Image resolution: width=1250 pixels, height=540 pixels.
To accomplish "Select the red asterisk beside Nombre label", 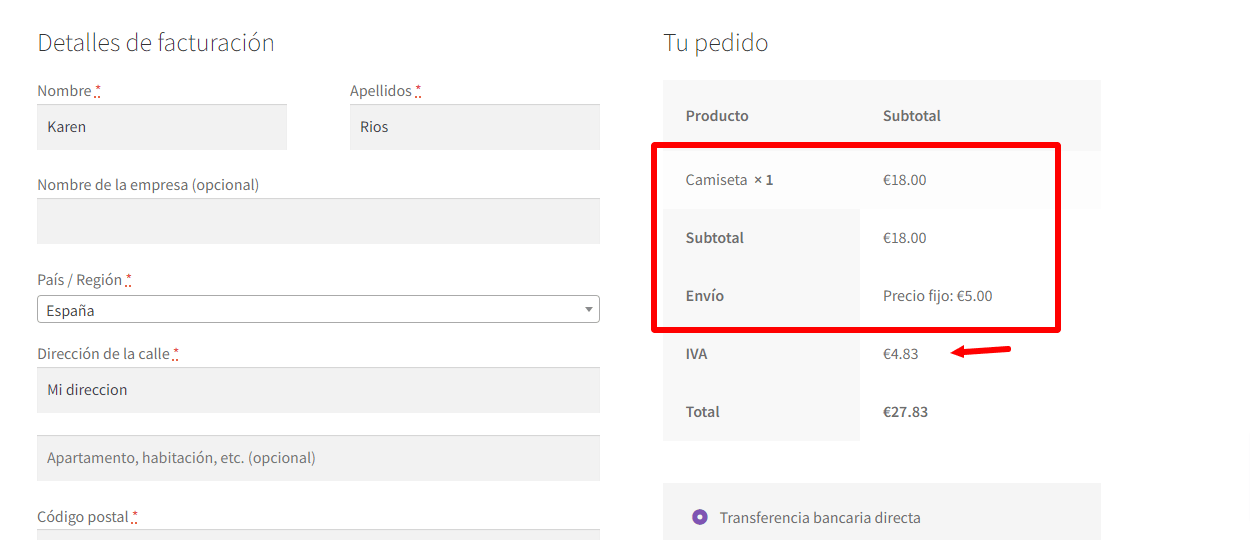I will click(x=98, y=91).
